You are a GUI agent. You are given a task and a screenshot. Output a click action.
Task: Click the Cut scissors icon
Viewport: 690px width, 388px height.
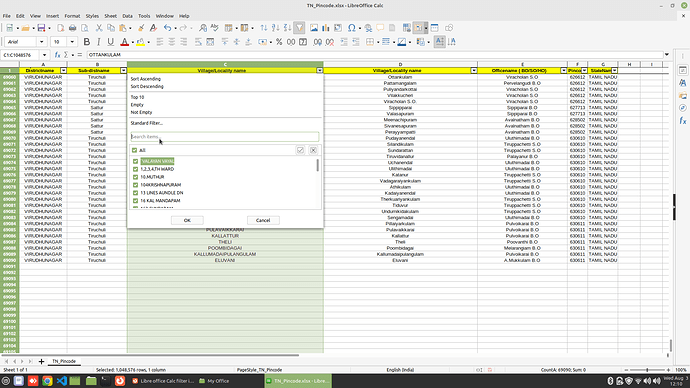point(99,28)
